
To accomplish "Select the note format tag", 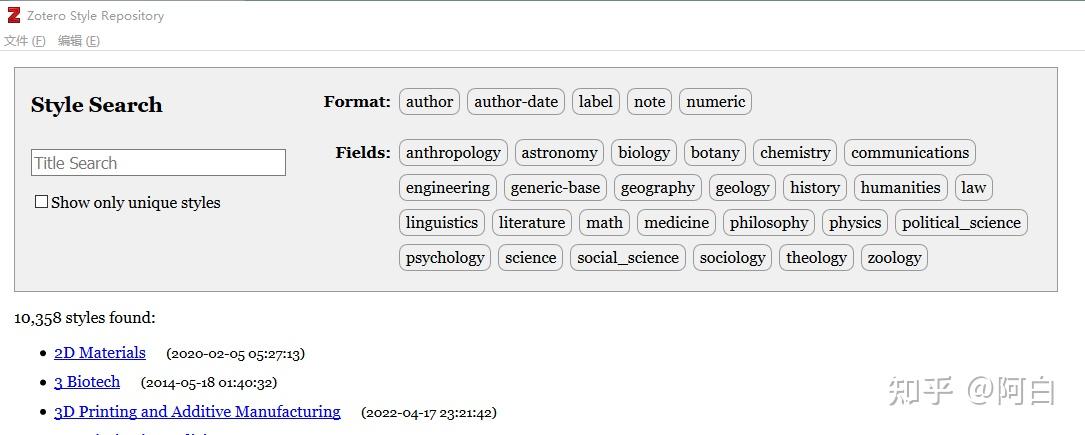I will (x=650, y=102).
